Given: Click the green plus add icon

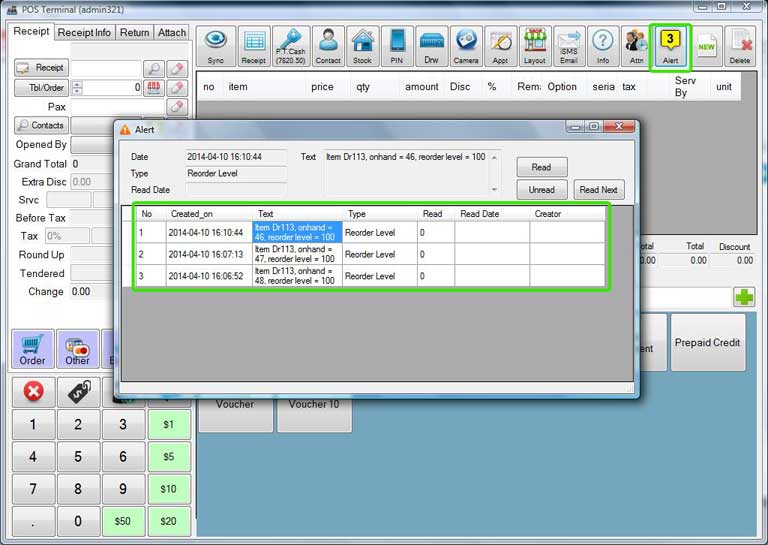Looking at the screenshot, I should click(x=744, y=297).
